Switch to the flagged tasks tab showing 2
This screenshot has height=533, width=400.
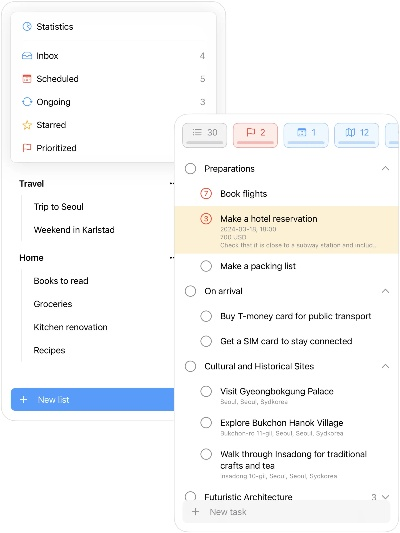click(x=255, y=135)
